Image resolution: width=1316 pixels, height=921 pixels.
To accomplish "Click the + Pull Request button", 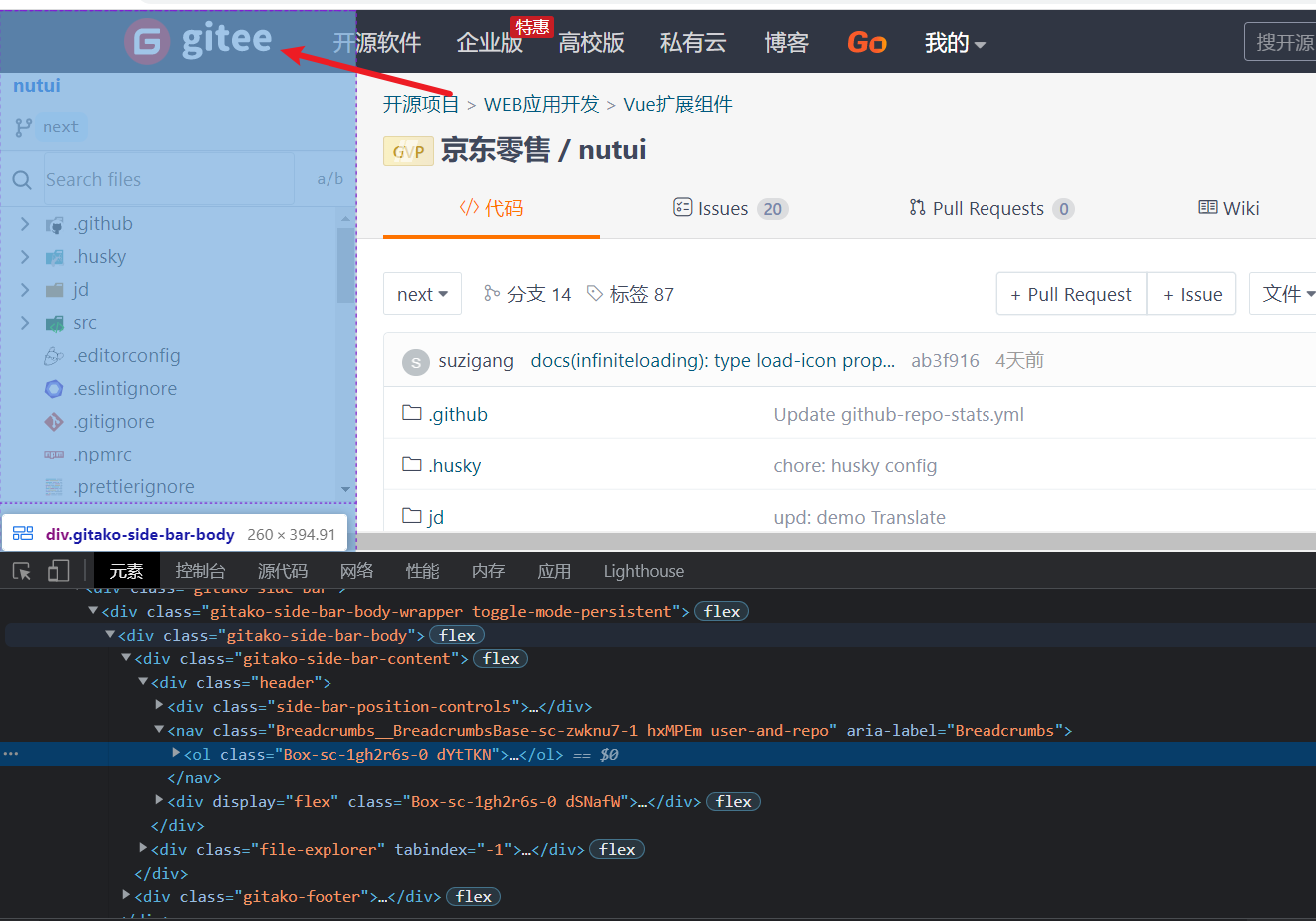I will [x=1071, y=294].
